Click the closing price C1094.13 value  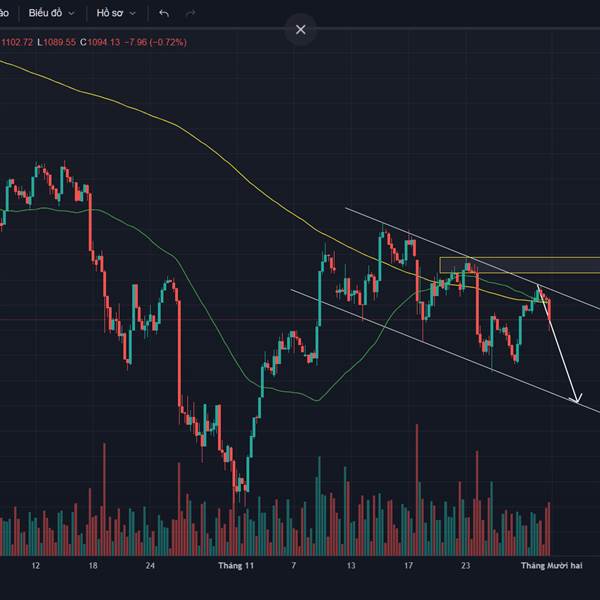point(100,42)
